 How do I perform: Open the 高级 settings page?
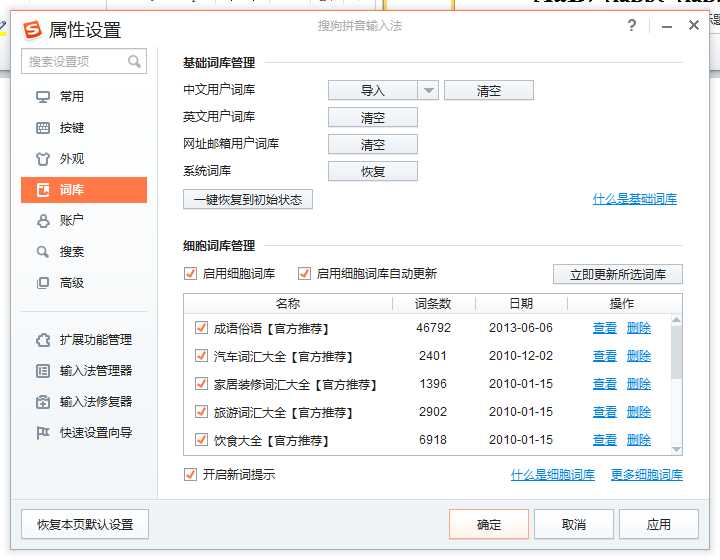pos(84,283)
